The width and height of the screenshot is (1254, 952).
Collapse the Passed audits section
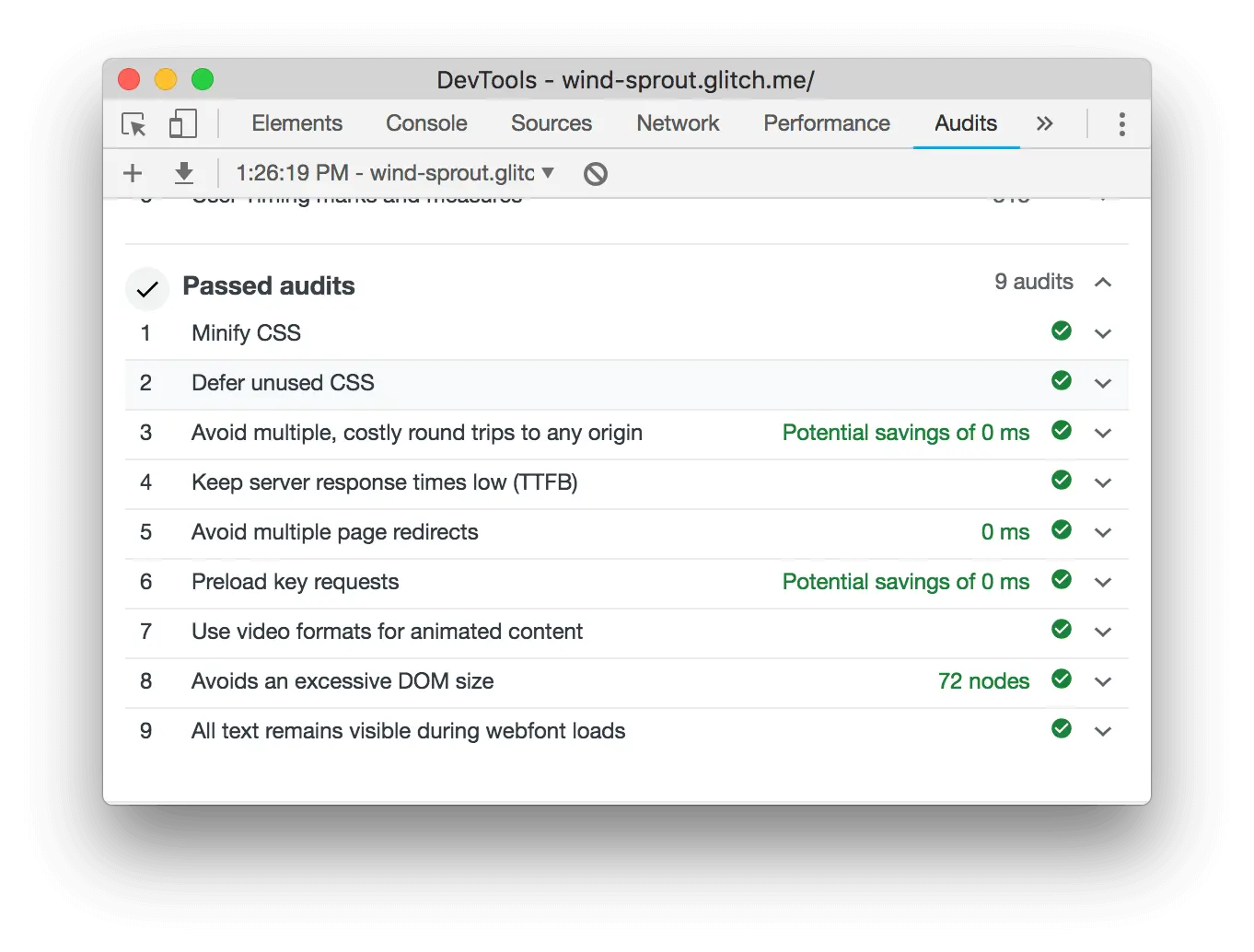pos(1103,283)
